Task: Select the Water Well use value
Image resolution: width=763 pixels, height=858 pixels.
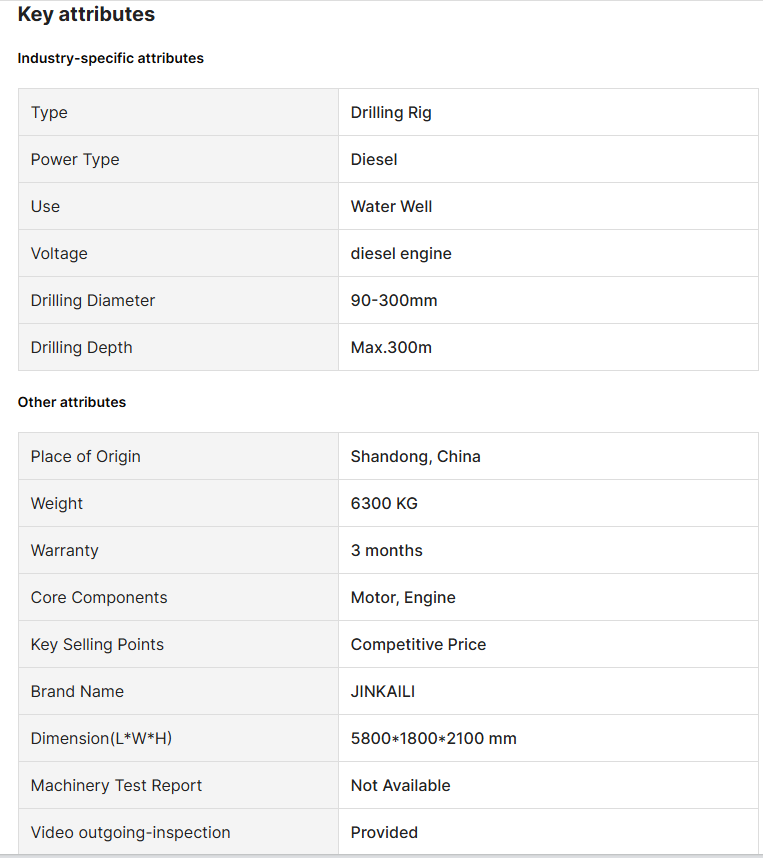Action: point(391,207)
